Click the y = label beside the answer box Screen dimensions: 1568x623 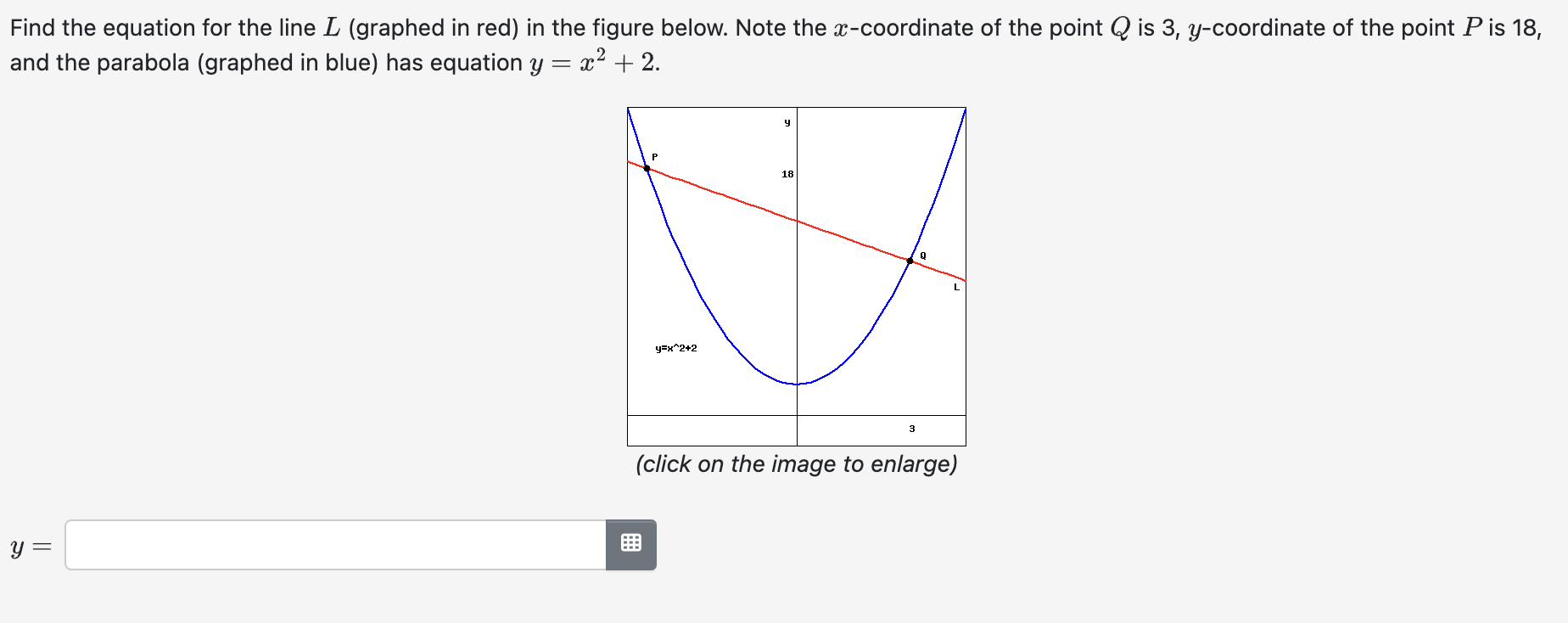(x=31, y=547)
